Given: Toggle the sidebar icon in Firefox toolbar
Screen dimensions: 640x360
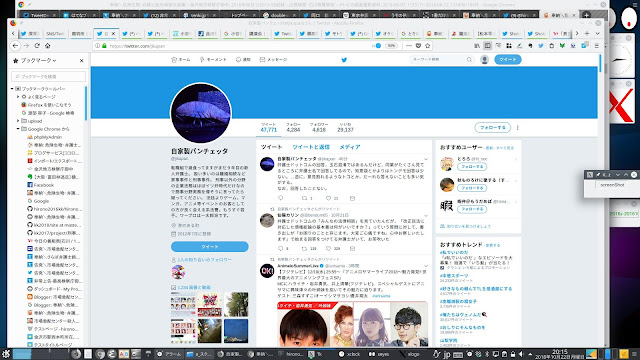Looking at the screenshot, I should (488, 46).
